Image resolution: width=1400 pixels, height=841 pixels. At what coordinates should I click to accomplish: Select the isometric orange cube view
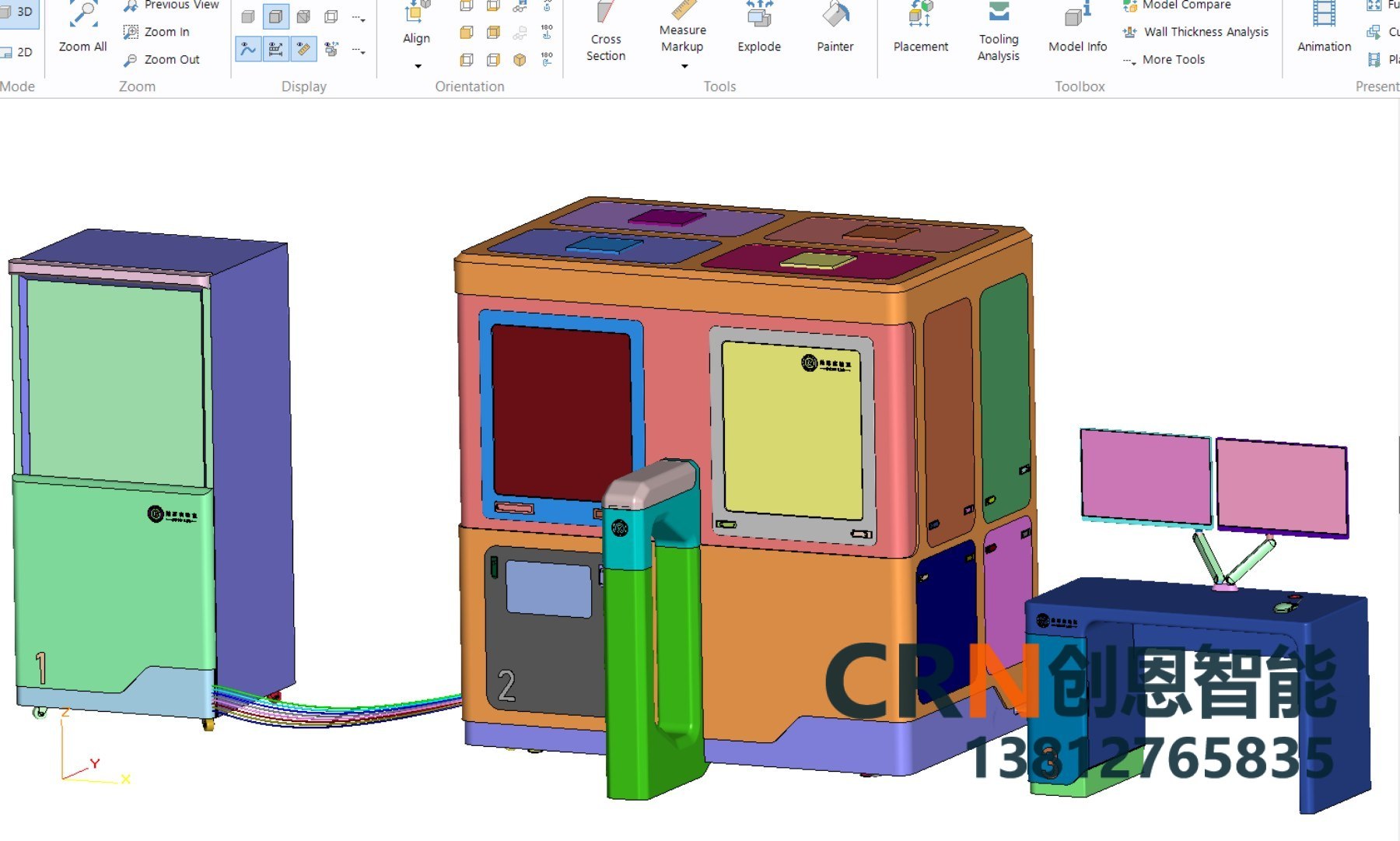[x=520, y=60]
